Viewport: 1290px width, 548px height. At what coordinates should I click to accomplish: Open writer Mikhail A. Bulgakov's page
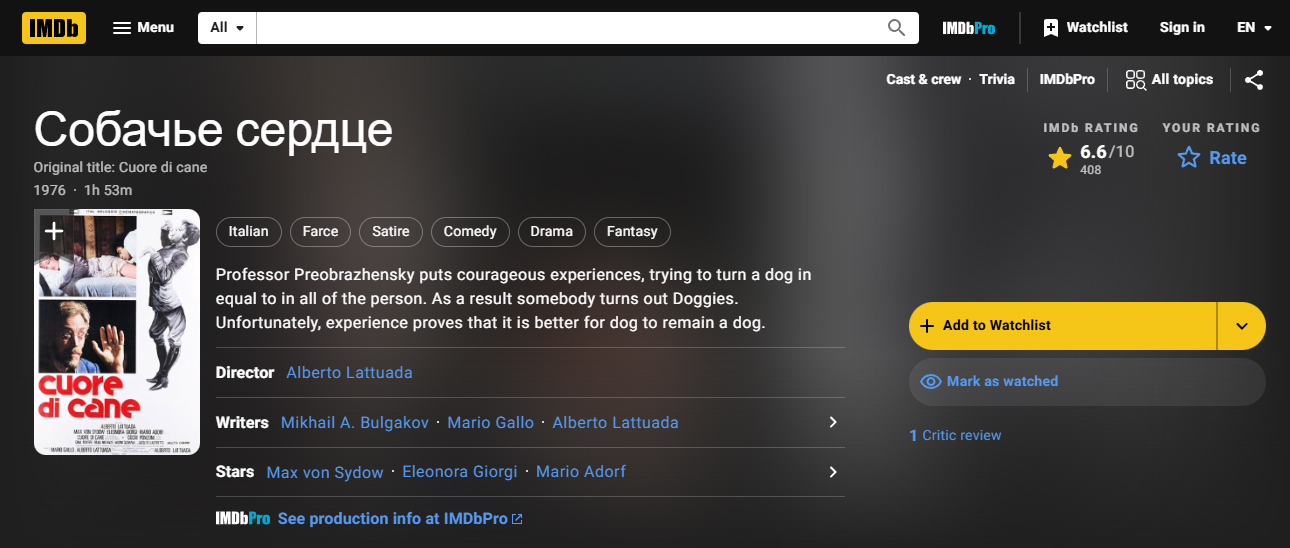point(355,422)
